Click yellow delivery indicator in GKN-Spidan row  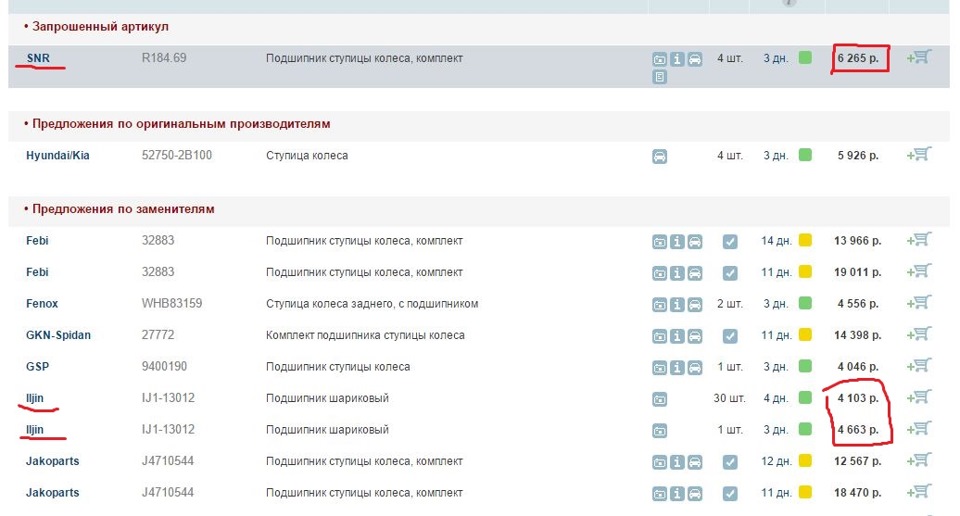pos(806,334)
